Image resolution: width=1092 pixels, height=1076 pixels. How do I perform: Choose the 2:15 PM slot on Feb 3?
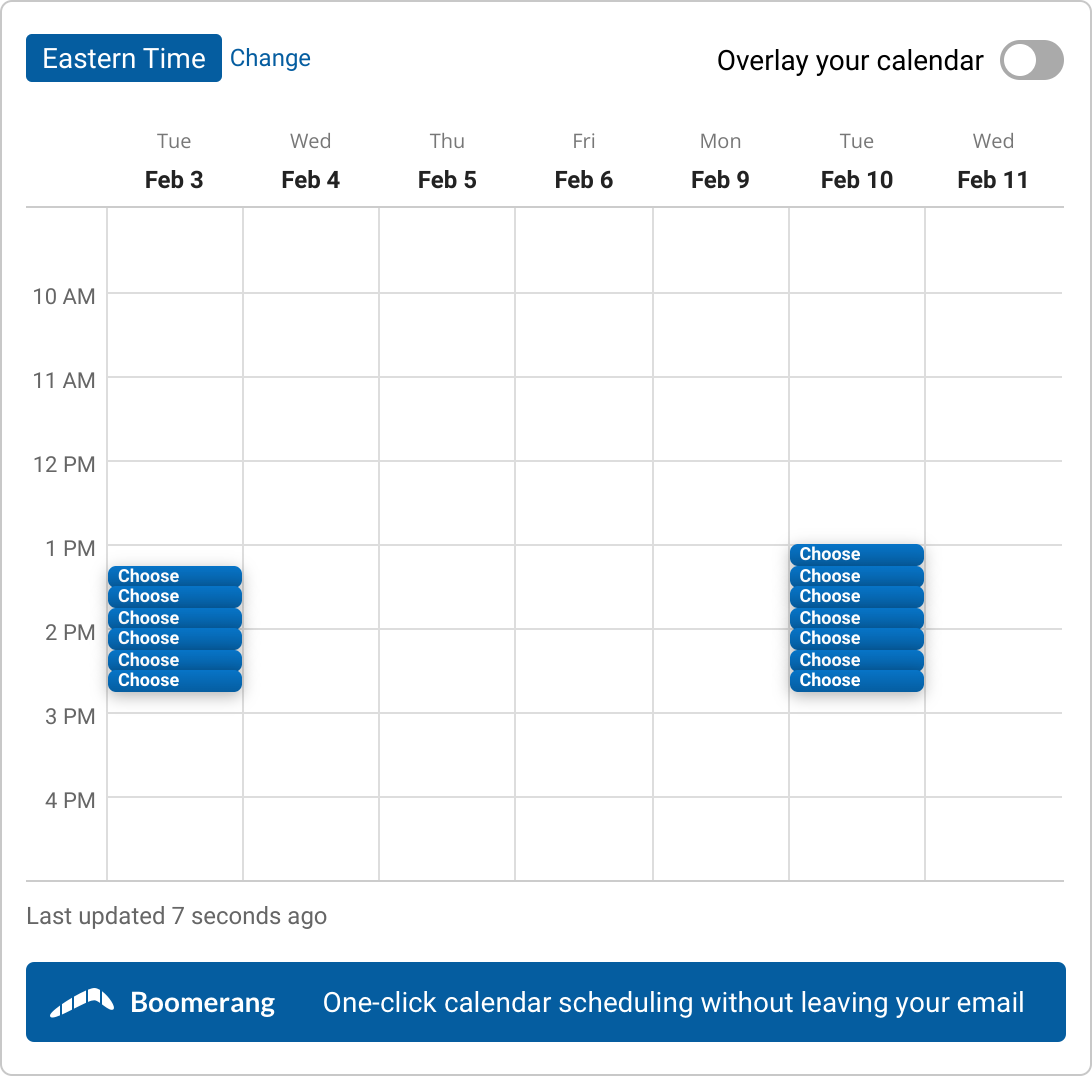pos(175,660)
